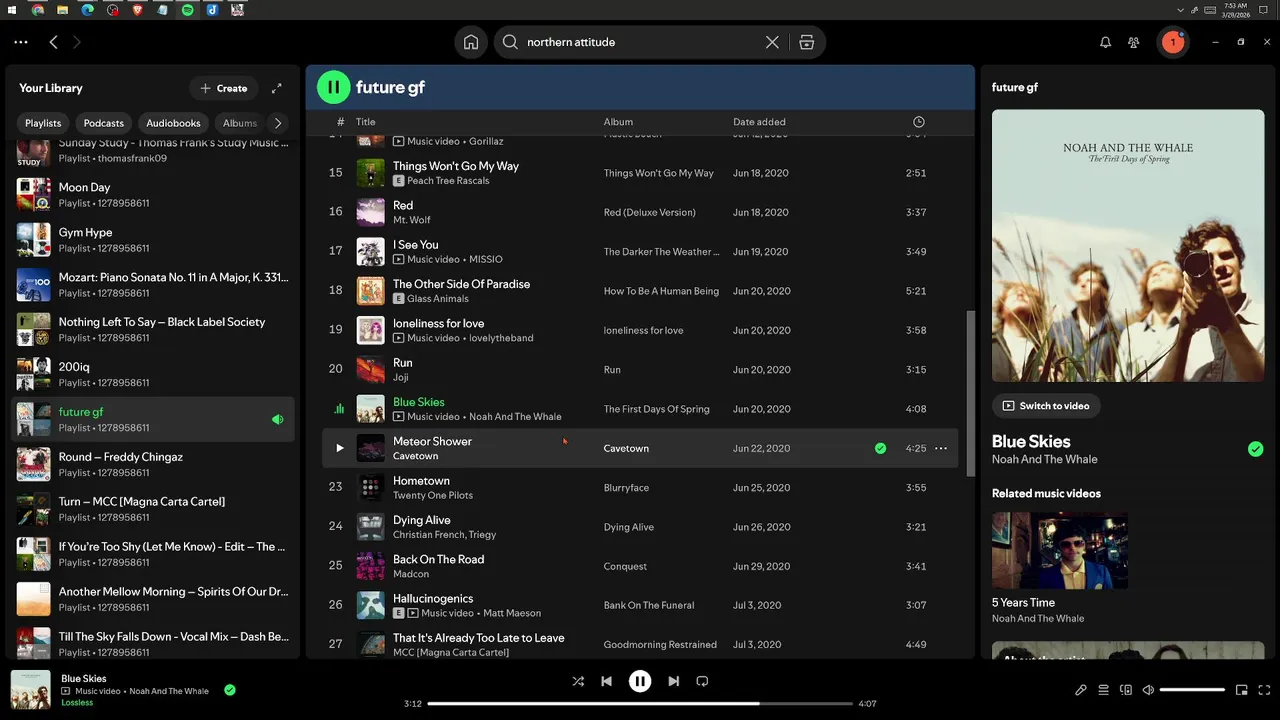This screenshot has height=720, width=1280.
Task: Toggle the saved checkmark beside the Blue Skies title
Action: (1255, 449)
